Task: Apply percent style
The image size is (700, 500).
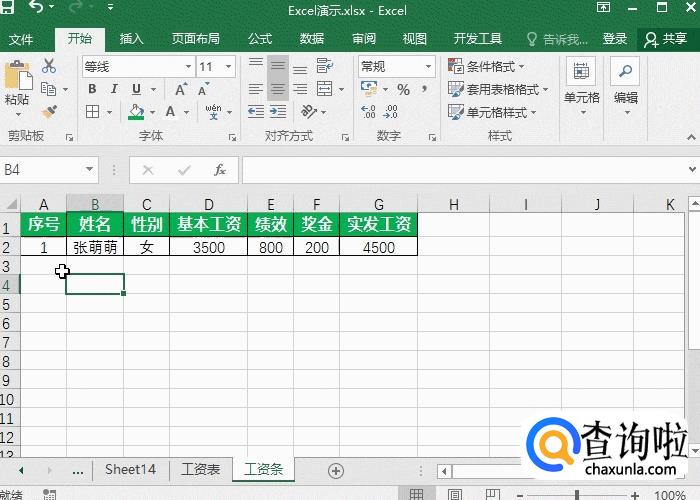Action: [x=404, y=89]
